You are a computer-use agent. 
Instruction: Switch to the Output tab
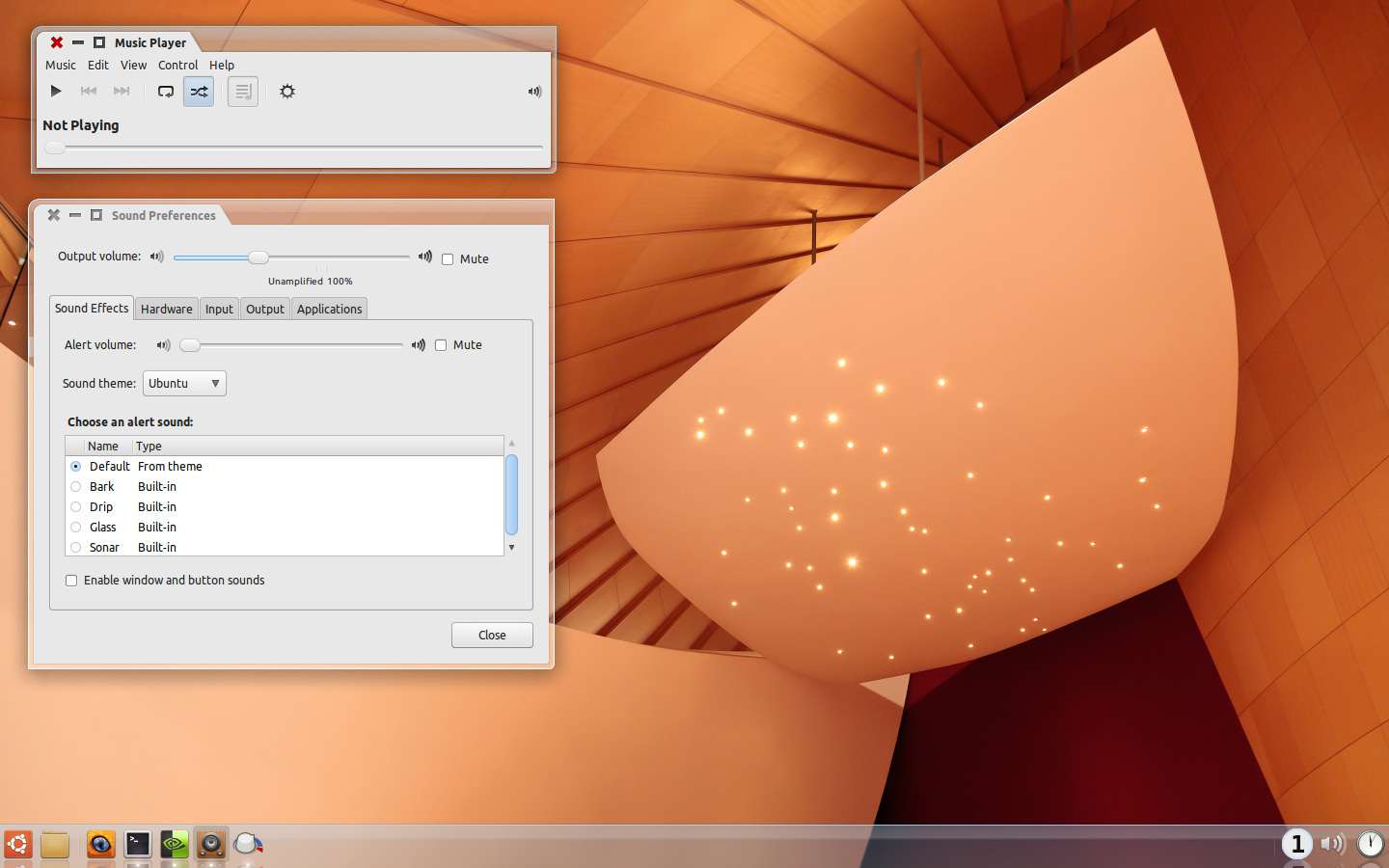(x=265, y=309)
